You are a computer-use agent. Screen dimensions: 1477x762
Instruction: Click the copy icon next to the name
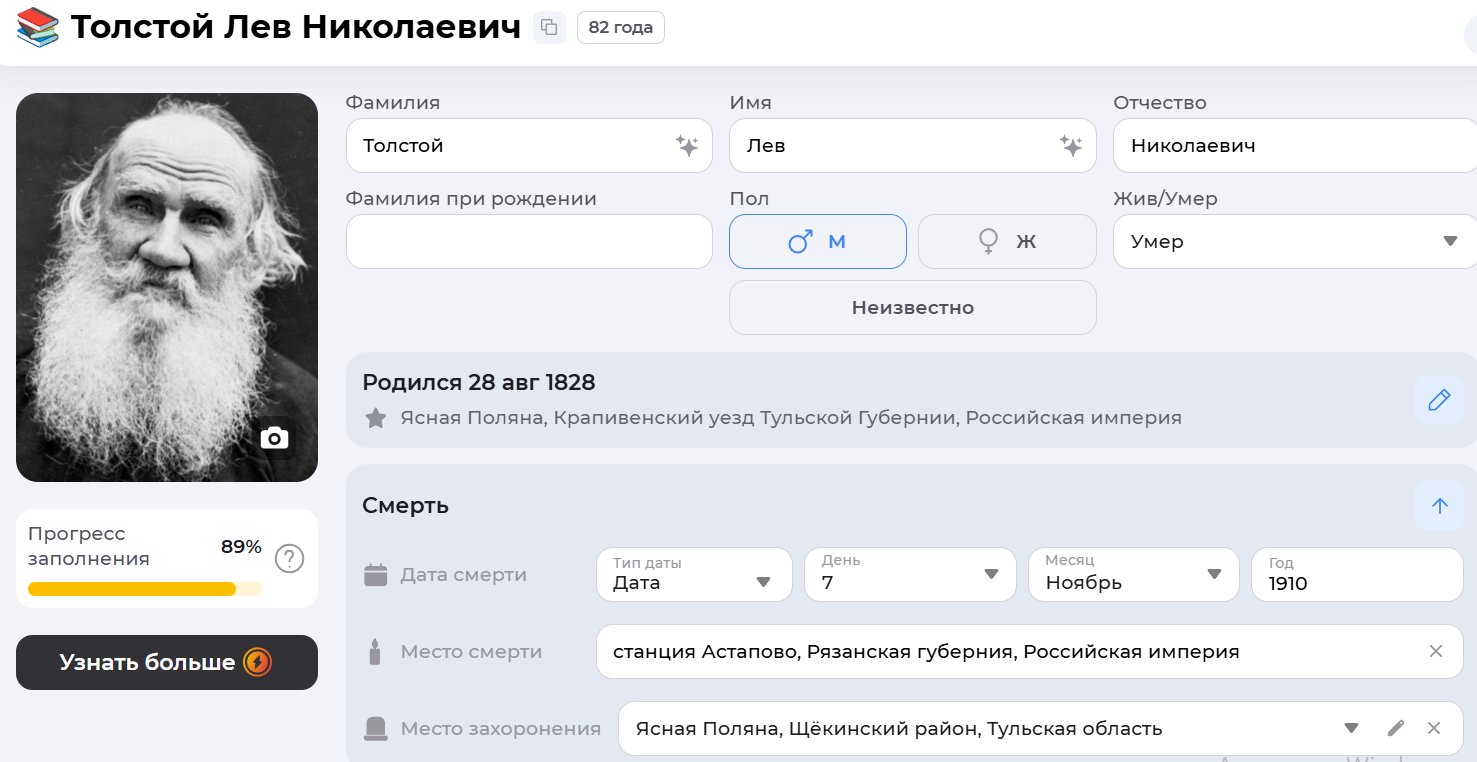click(549, 28)
